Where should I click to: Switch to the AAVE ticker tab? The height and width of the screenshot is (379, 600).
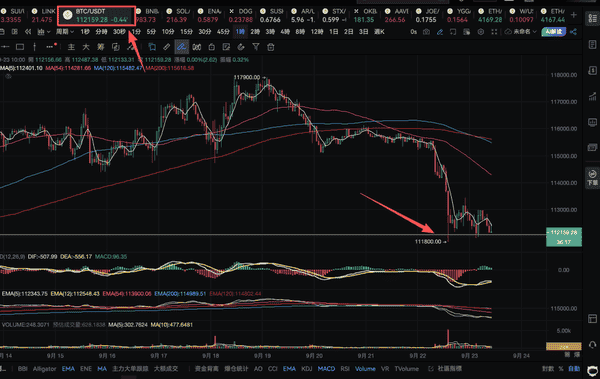pyautogui.click(x=396, y=16)
